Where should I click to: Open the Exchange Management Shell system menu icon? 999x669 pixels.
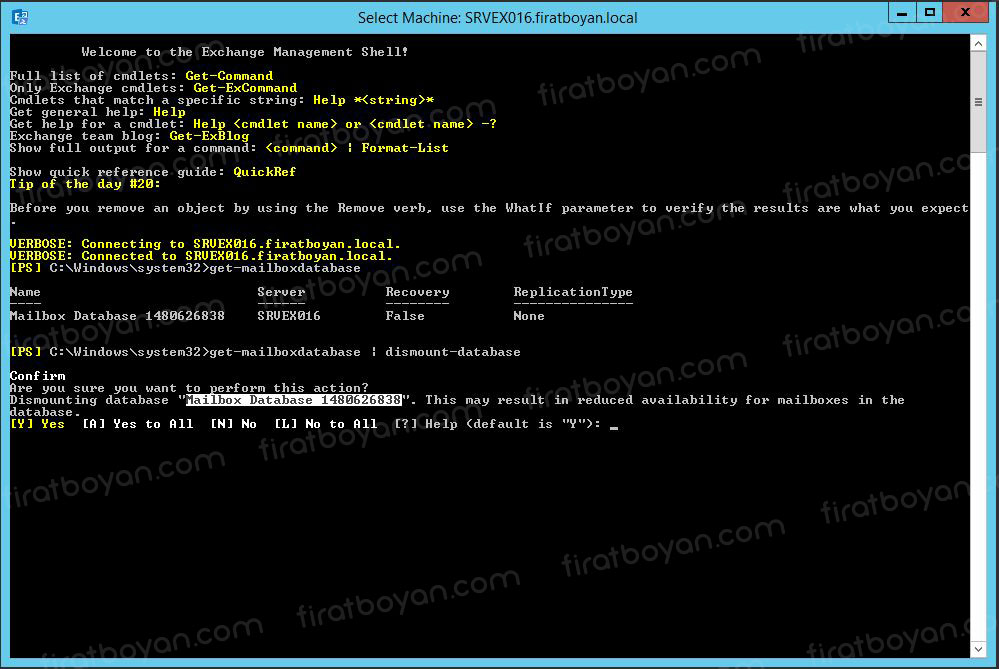(x=20, y=17)
